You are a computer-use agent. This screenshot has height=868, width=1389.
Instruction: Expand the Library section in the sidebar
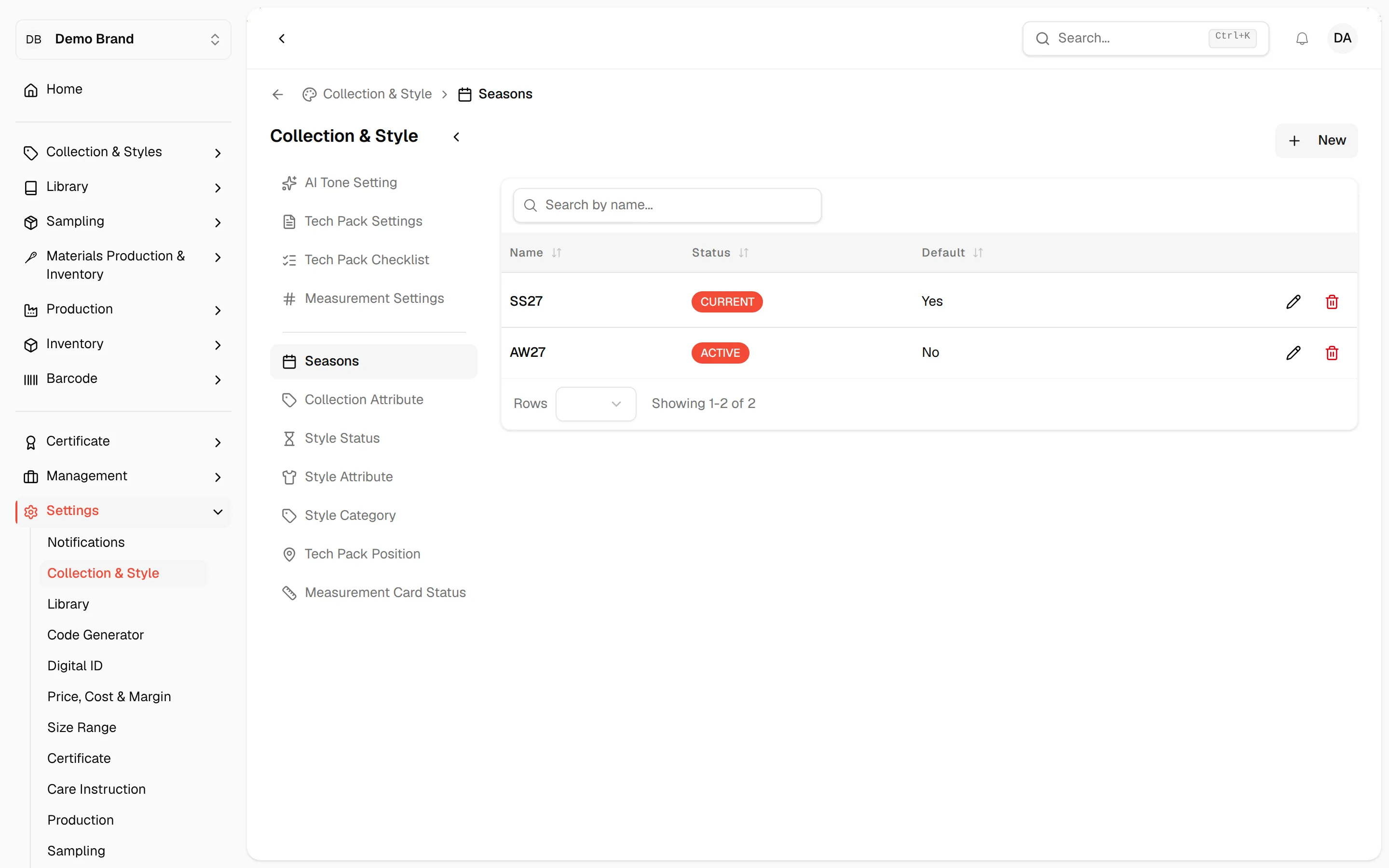[x=123, y=187]
